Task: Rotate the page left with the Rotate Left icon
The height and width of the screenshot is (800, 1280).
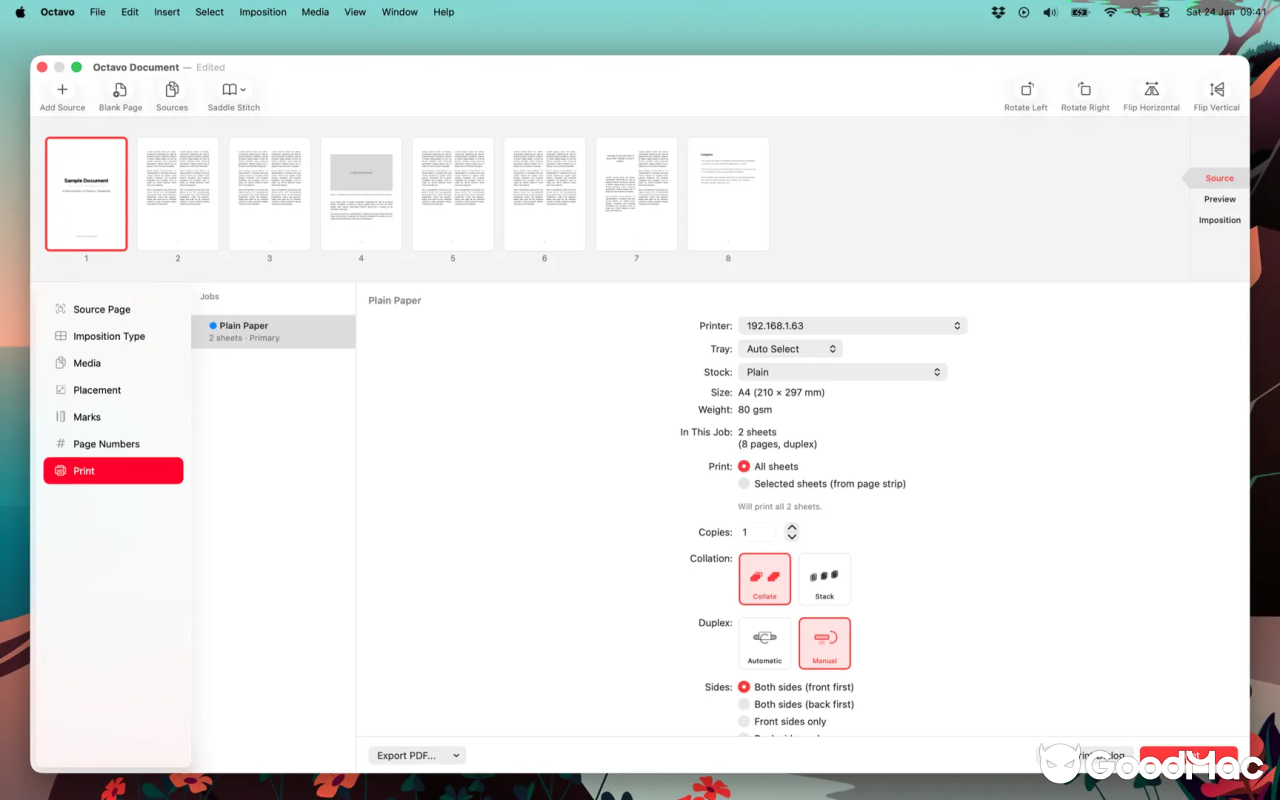Action: (1026, 95)
